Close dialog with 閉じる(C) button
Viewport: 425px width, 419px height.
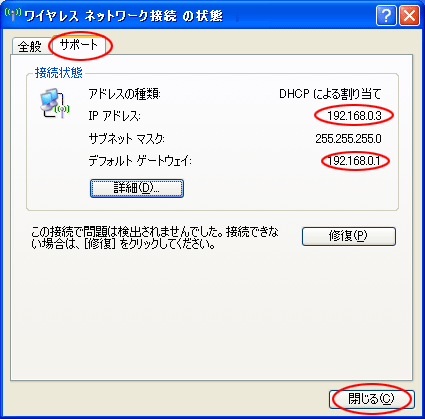pos(372,399)
